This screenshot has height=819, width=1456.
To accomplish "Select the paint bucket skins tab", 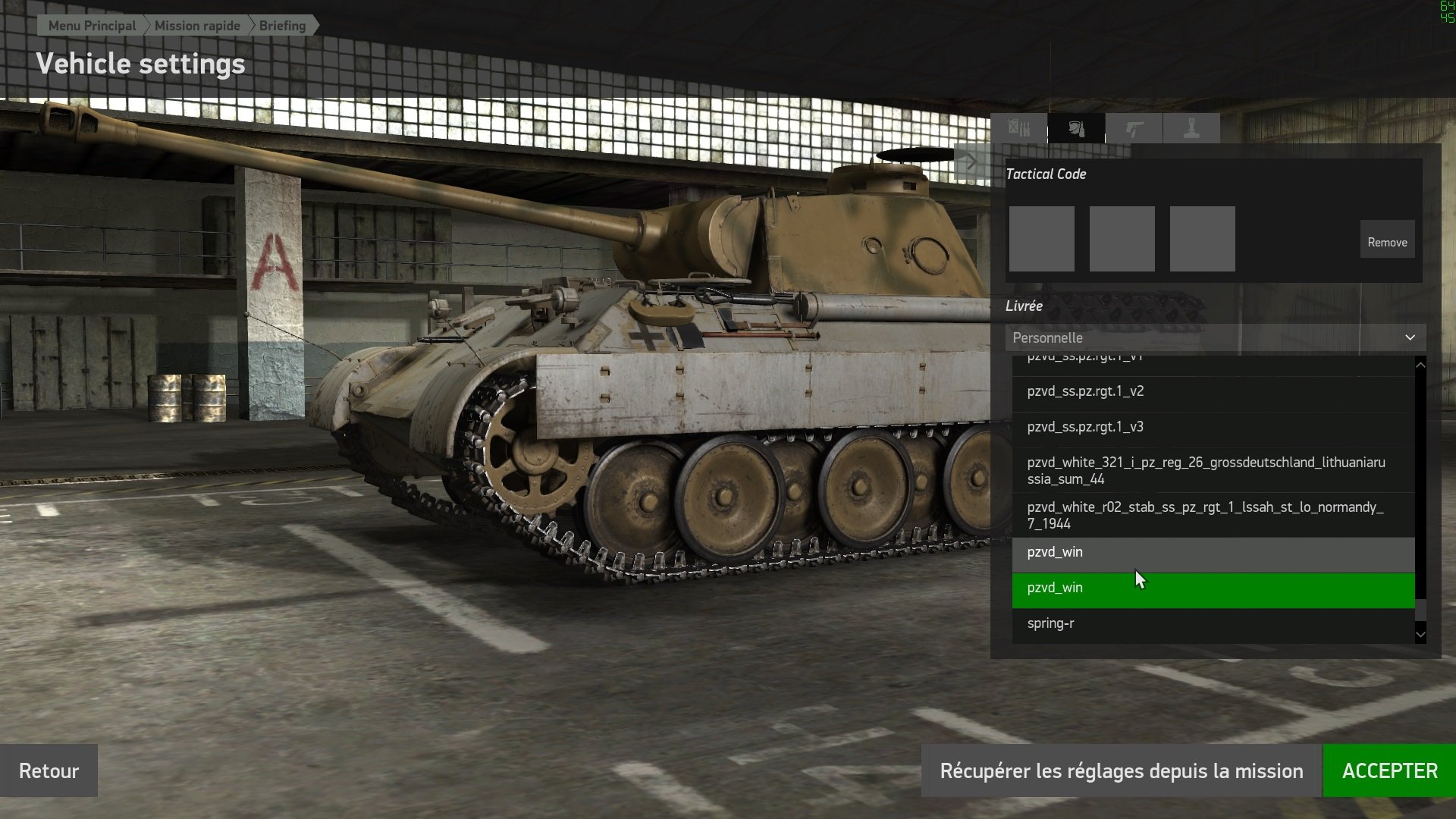I will (1076, 128).
